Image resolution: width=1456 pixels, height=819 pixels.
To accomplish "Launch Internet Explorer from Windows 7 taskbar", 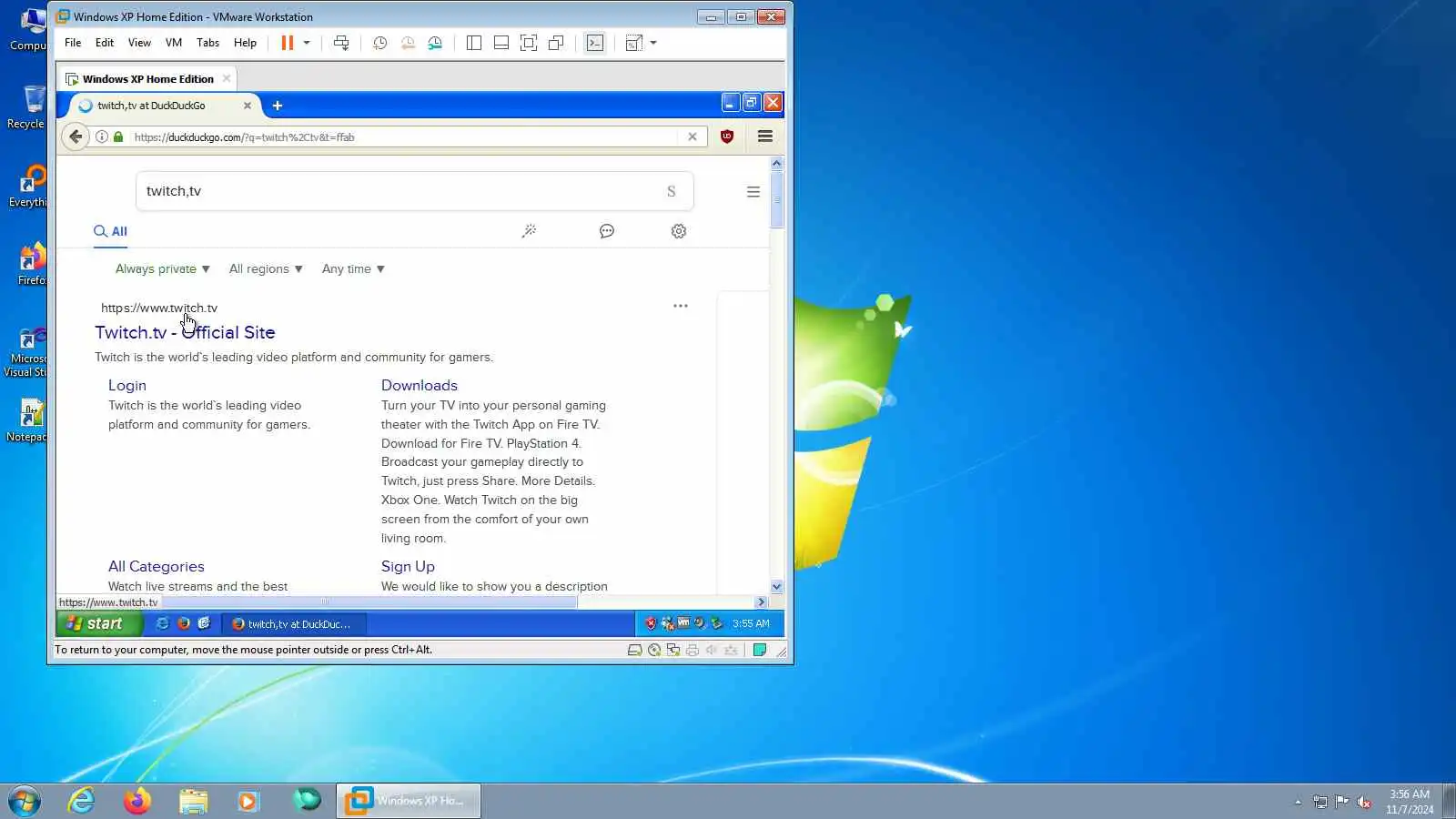I will [82, 801].
